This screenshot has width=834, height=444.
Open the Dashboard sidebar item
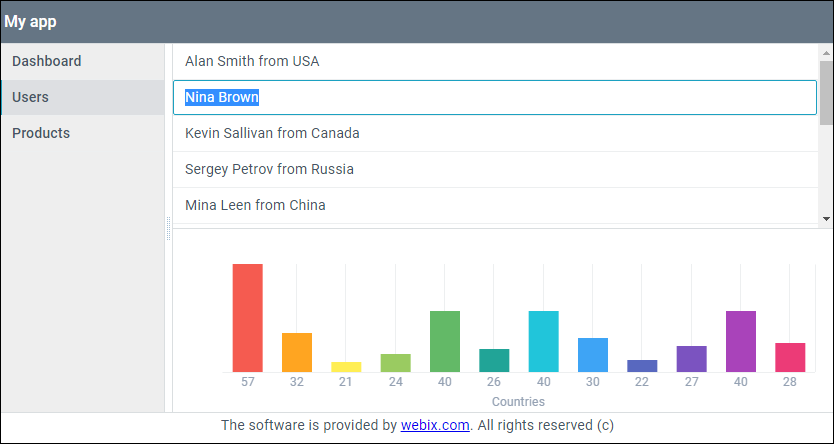click(47, 61)
